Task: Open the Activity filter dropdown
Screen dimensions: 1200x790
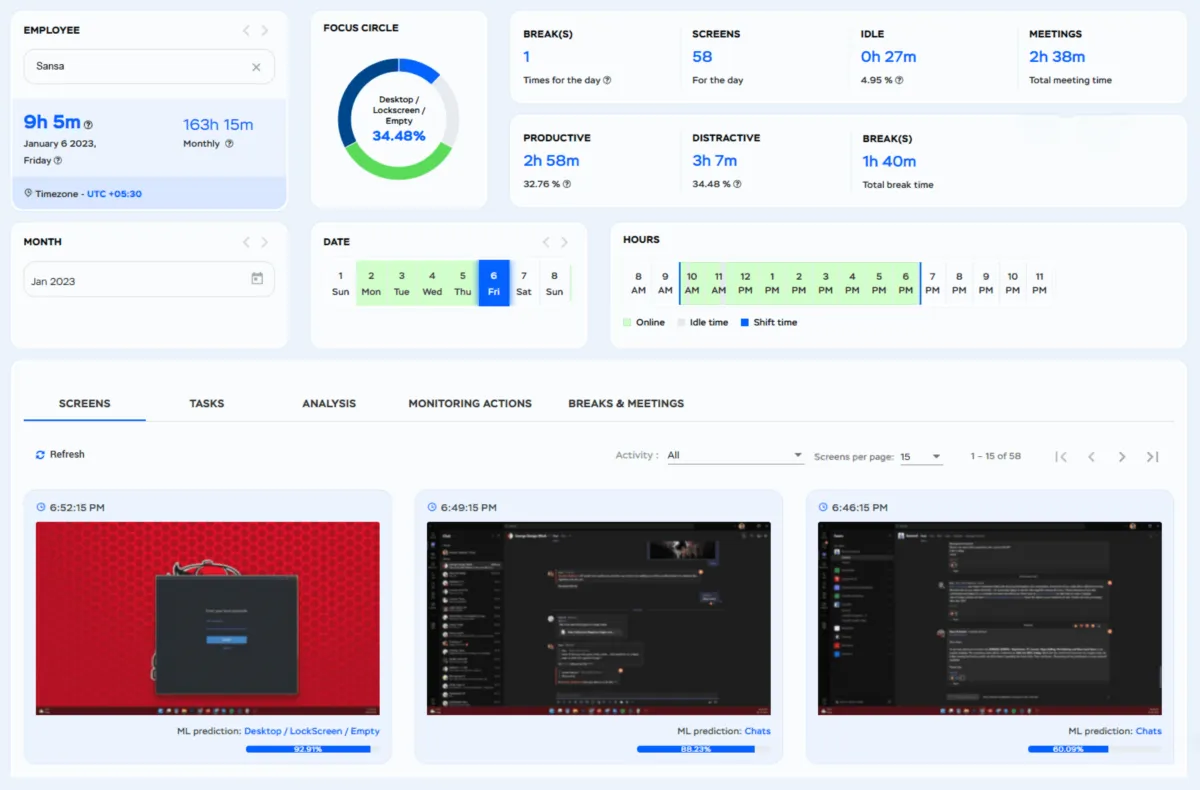Action: point(735,456)
